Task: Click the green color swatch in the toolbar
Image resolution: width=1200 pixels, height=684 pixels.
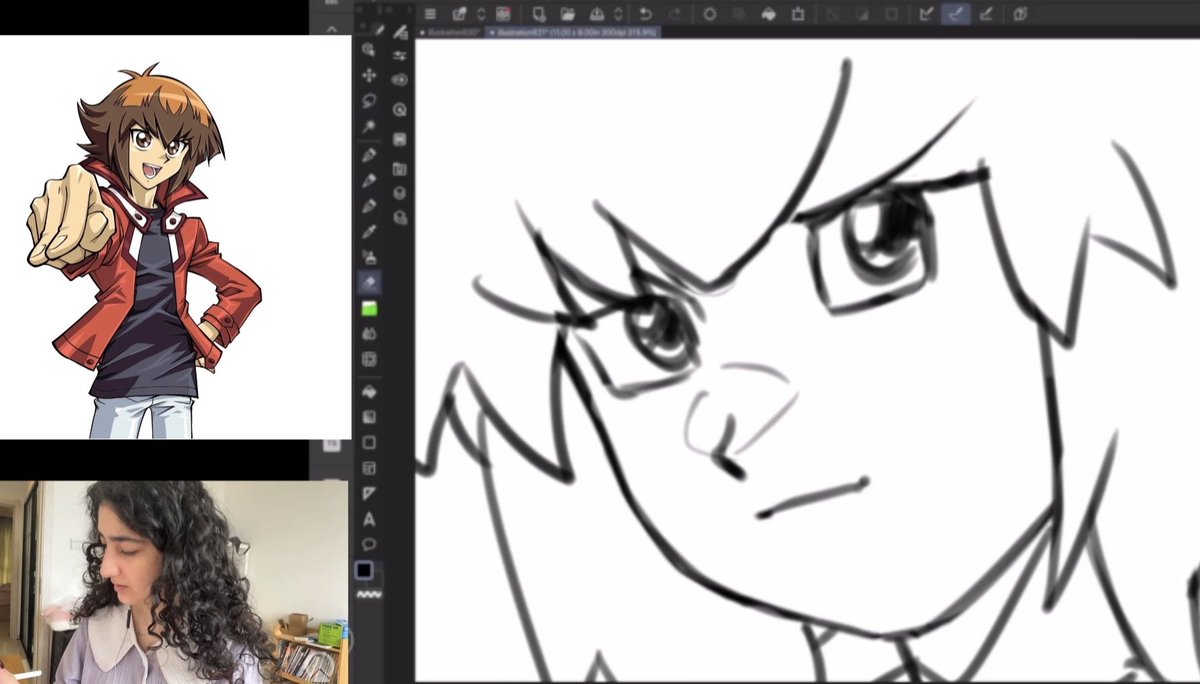Action: click(369, 309)
